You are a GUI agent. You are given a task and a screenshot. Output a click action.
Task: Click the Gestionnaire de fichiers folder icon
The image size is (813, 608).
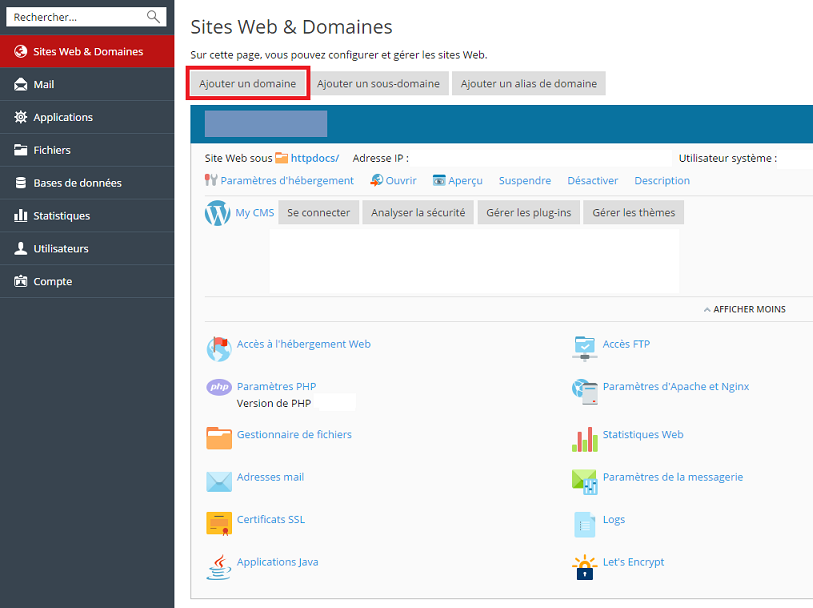219,438
